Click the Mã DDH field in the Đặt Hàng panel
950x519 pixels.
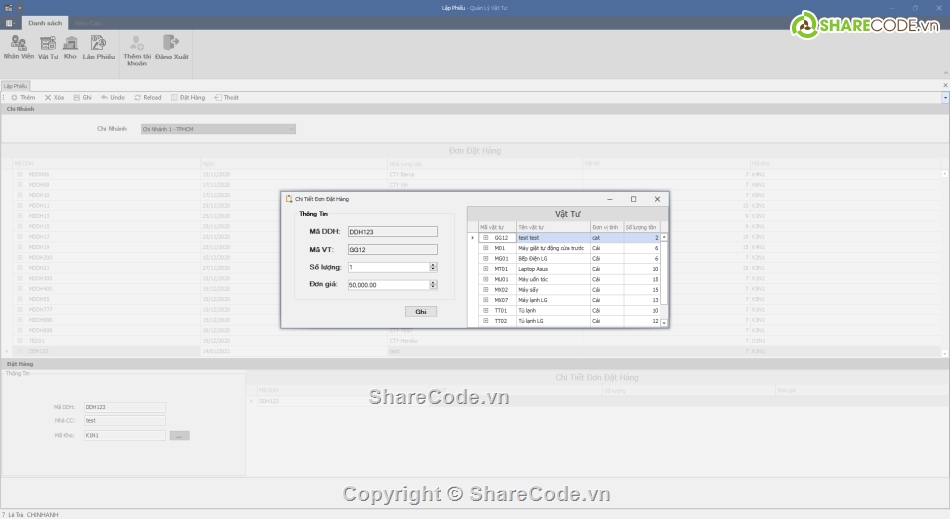pyautogui.click(x=125, y=407)
